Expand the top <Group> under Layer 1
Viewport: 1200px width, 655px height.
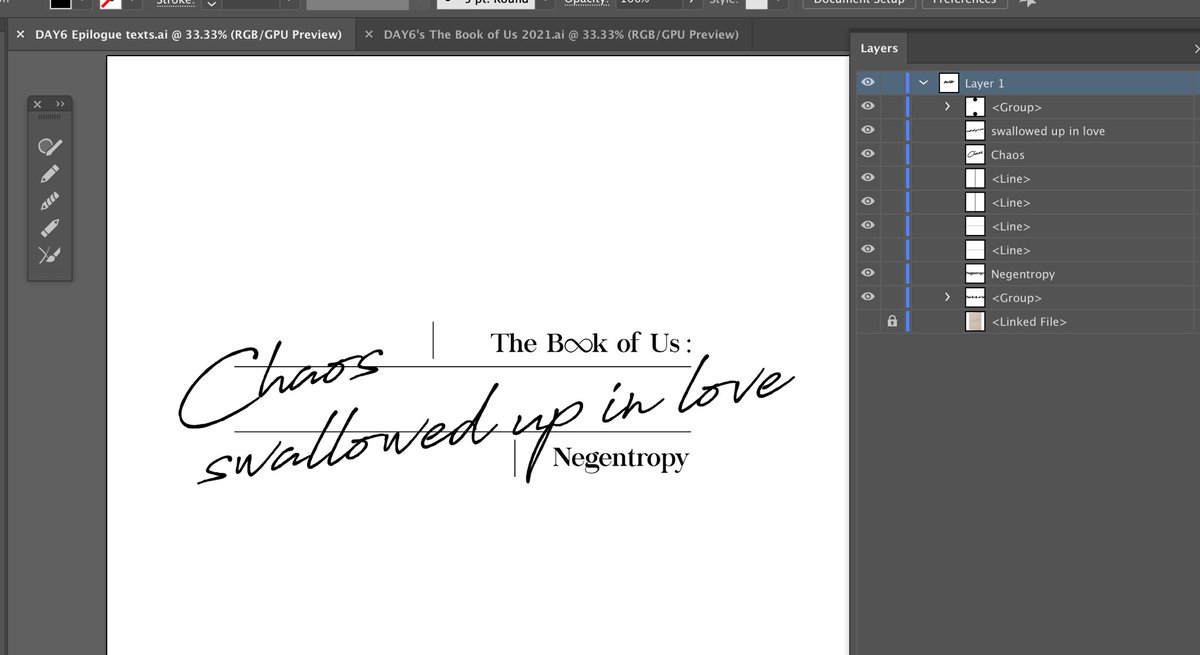pos(947,107)
